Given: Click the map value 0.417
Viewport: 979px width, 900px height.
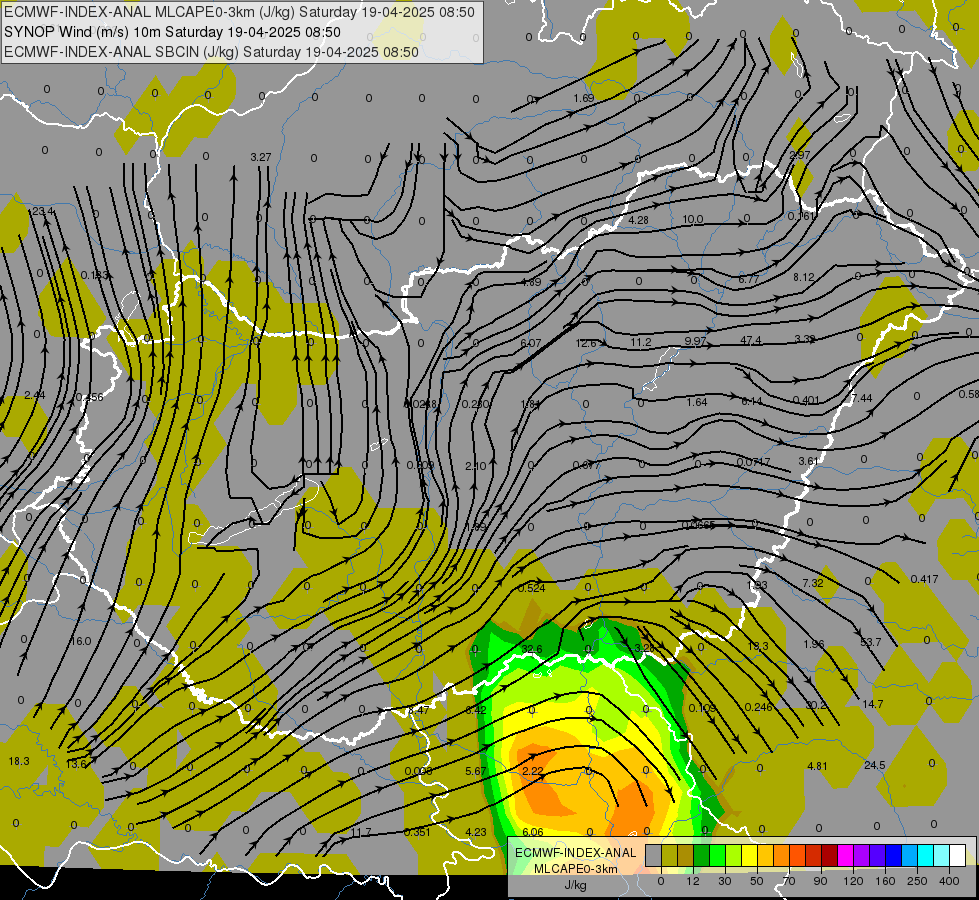Looking at the screenshot, I should click(x=924, y=580).
